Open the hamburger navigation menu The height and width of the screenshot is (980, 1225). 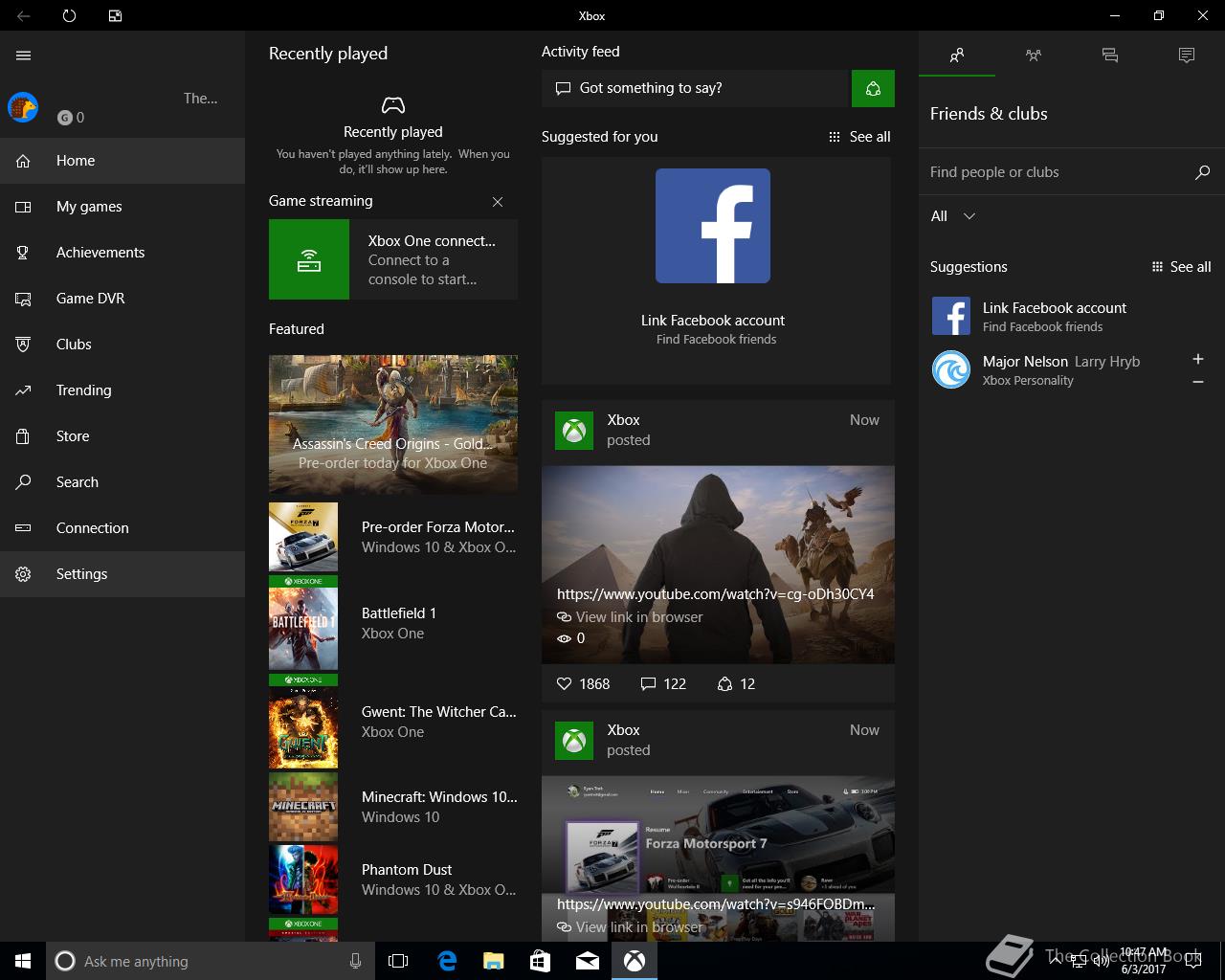pyautogui.click(x=24, y=56)
